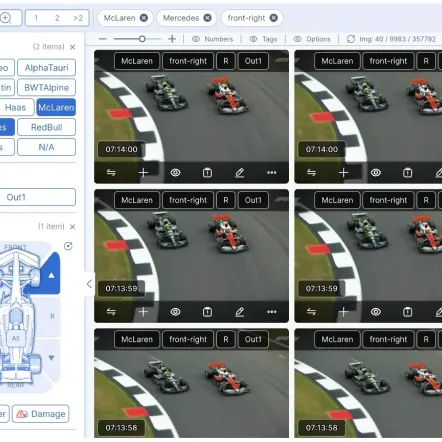This screenshot has width=442, height=442.
Task: Click the magnifier plus icon at top
Action: (6, 18)
